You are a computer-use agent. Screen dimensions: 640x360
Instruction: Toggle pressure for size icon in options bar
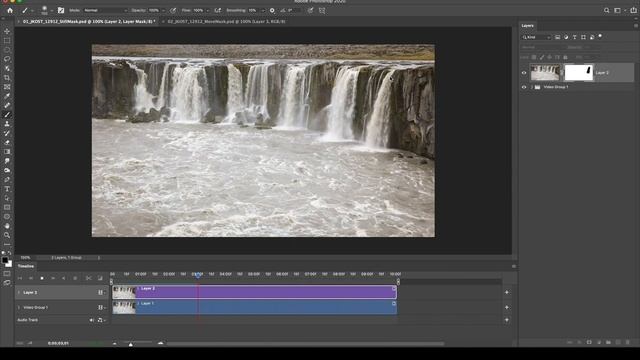pyautogui.click(x=310, y=11)
